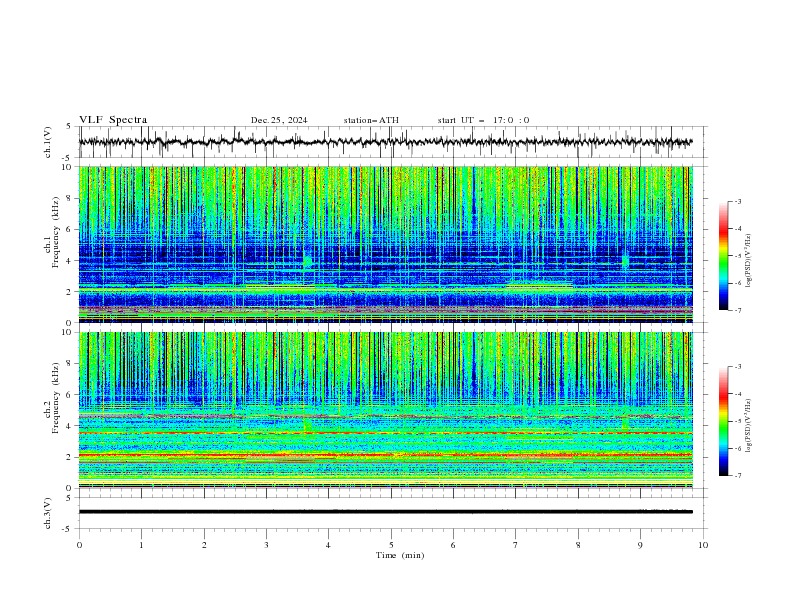792x612 pixels.
Task: Click the 'VLF Spectra' title text
Action: (113, 120)
